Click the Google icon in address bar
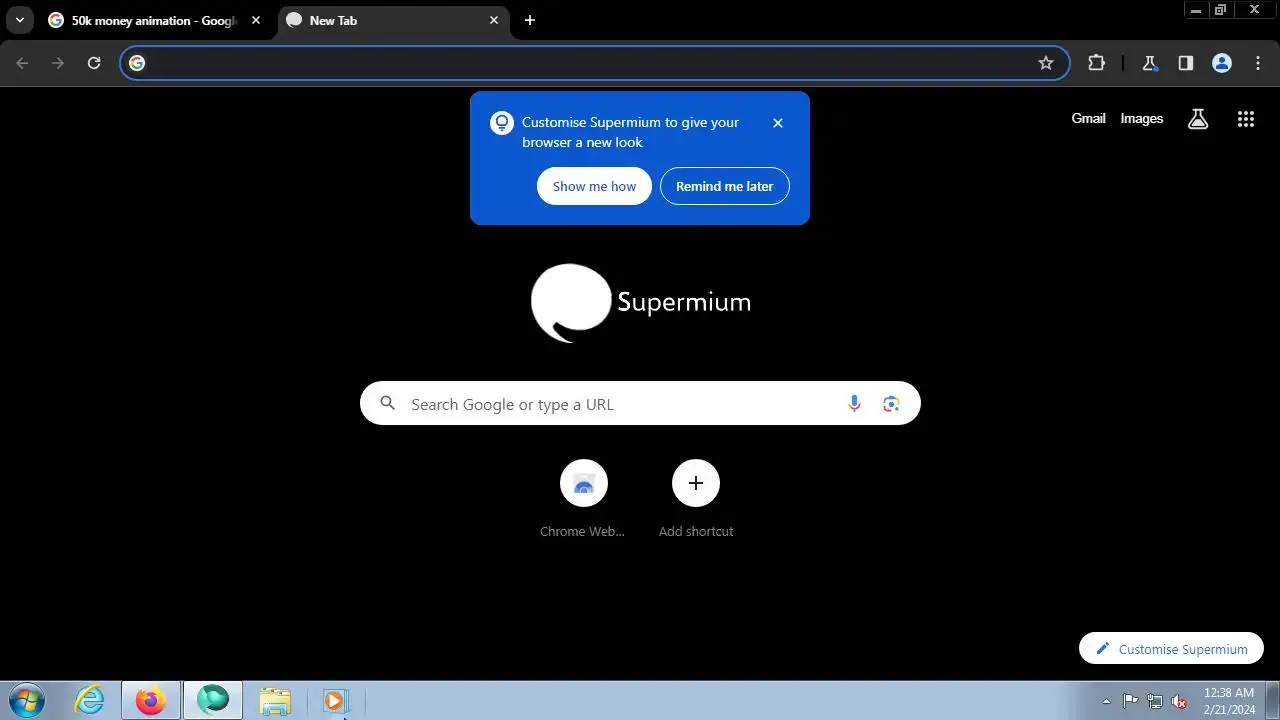Viewport: 1280px width, 720px height. 137,63
